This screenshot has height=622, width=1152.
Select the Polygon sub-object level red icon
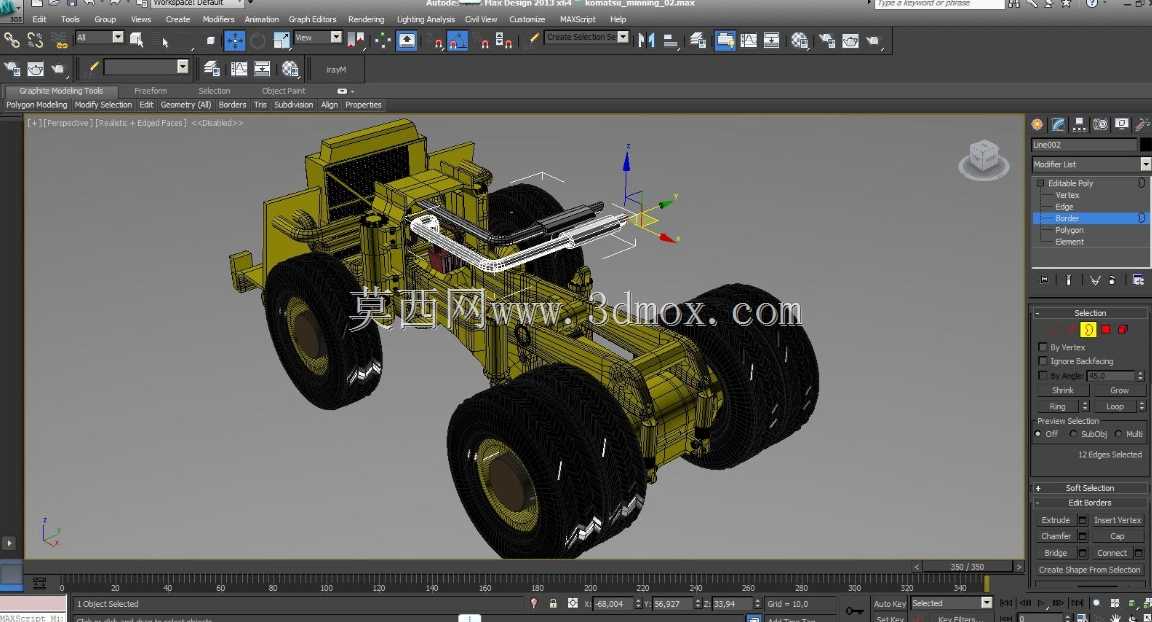[x=1106, y=330]
